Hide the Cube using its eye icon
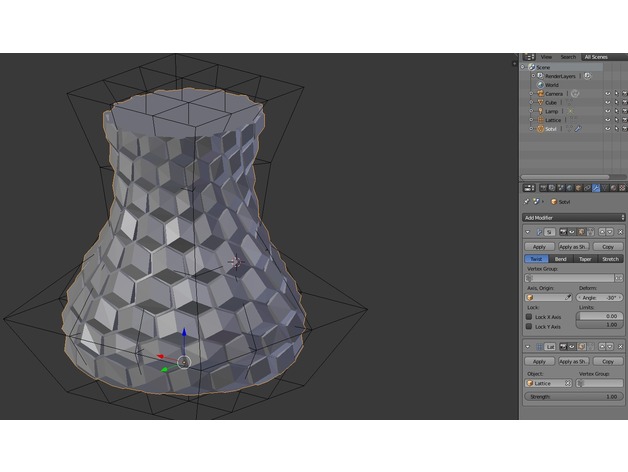This screenshot has height=472, width=628. point(606,102)
